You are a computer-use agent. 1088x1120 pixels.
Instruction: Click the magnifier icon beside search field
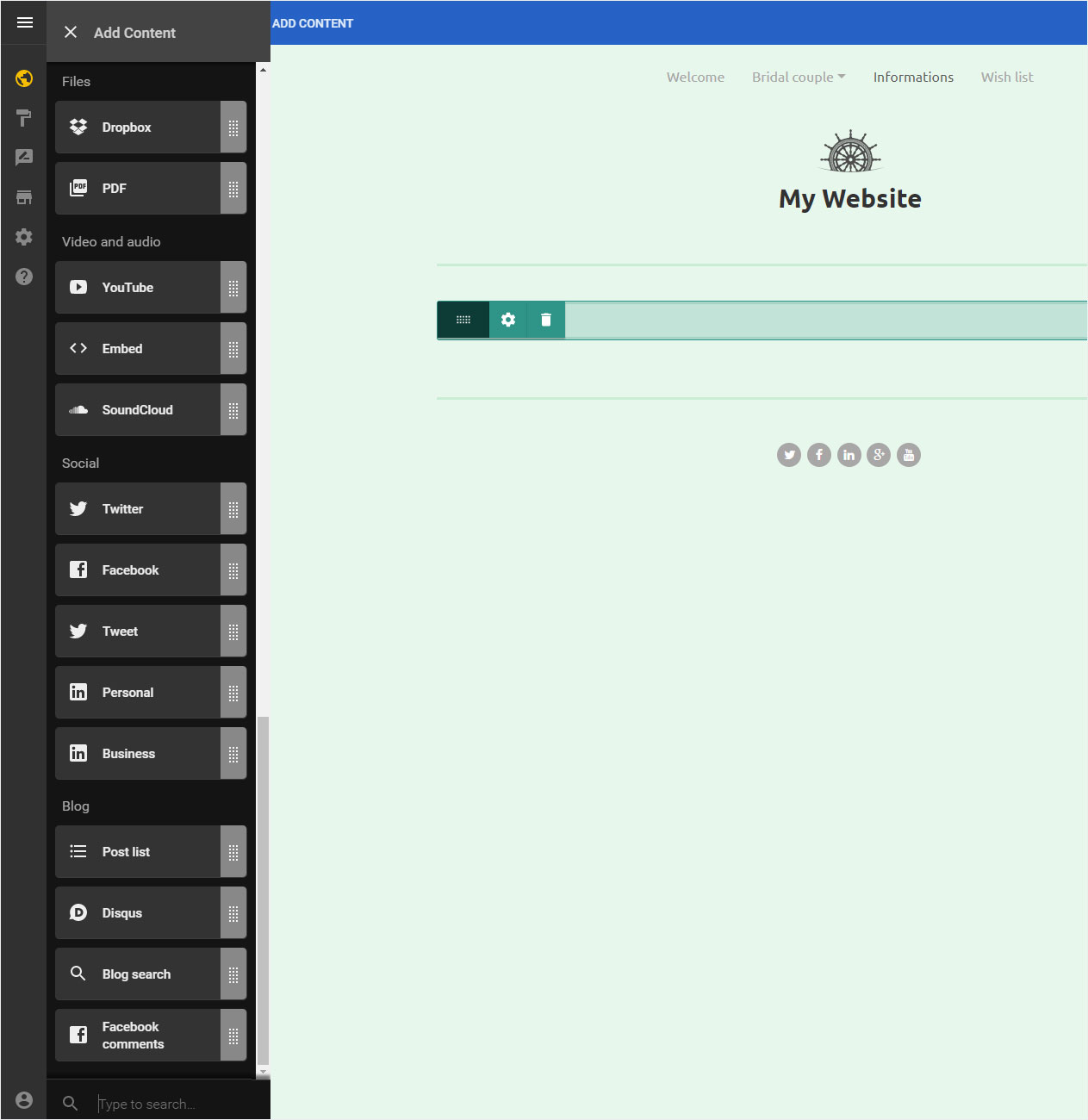71,1103
